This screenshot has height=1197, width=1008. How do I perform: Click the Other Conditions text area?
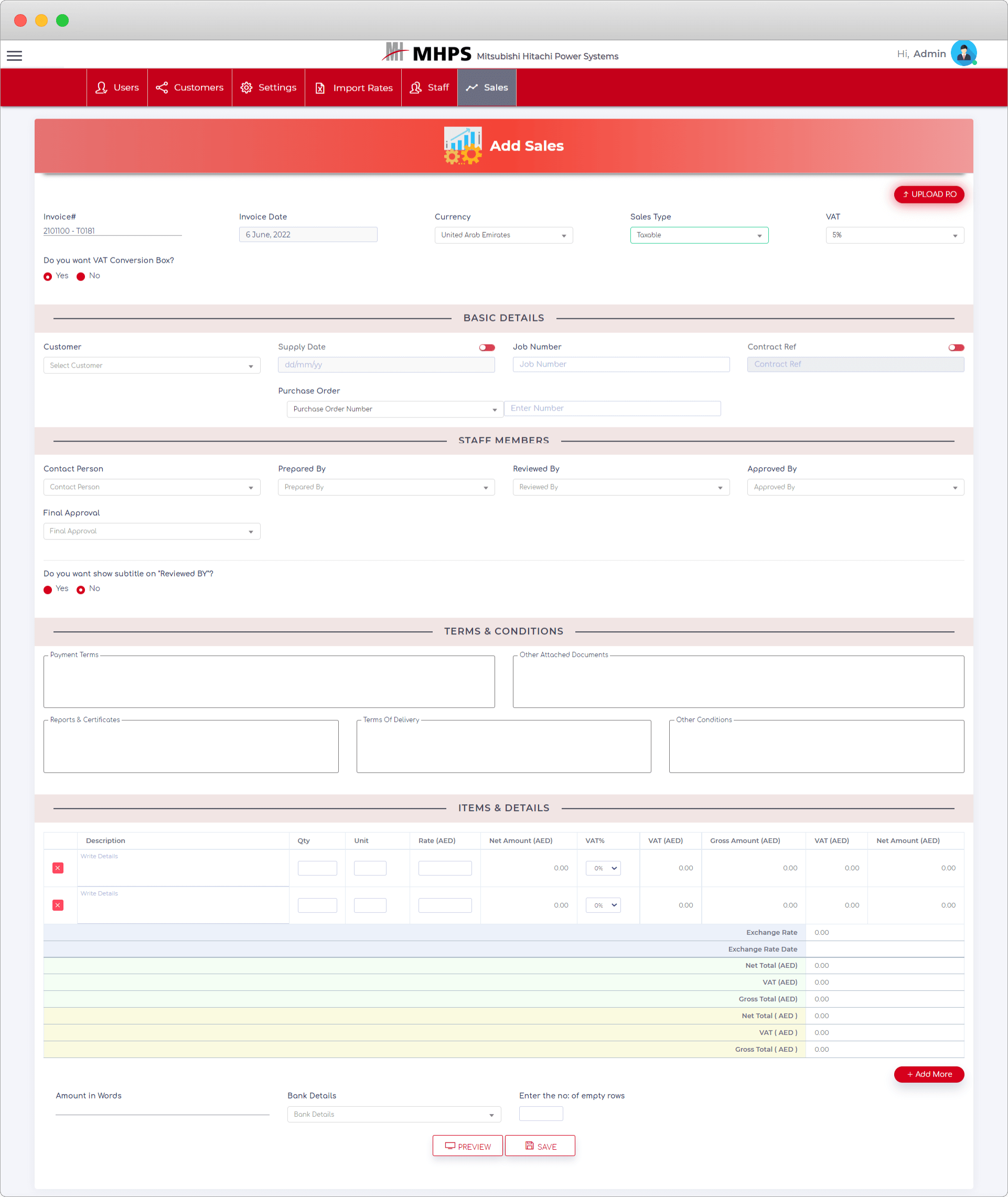[x=817, y=746]
